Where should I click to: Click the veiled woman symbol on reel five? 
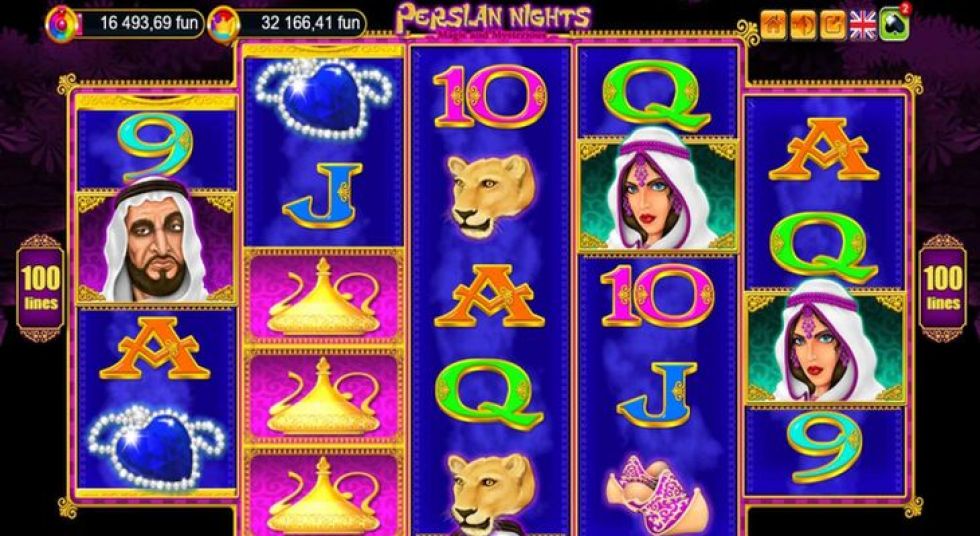coord(826,347)
